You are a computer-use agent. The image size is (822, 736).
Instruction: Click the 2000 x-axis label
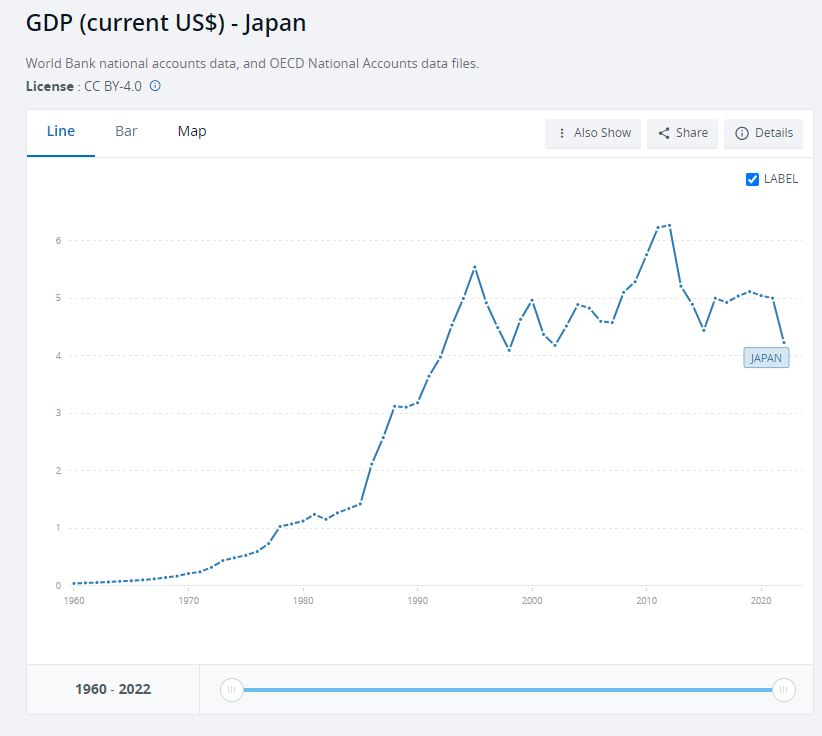point(532,600)
